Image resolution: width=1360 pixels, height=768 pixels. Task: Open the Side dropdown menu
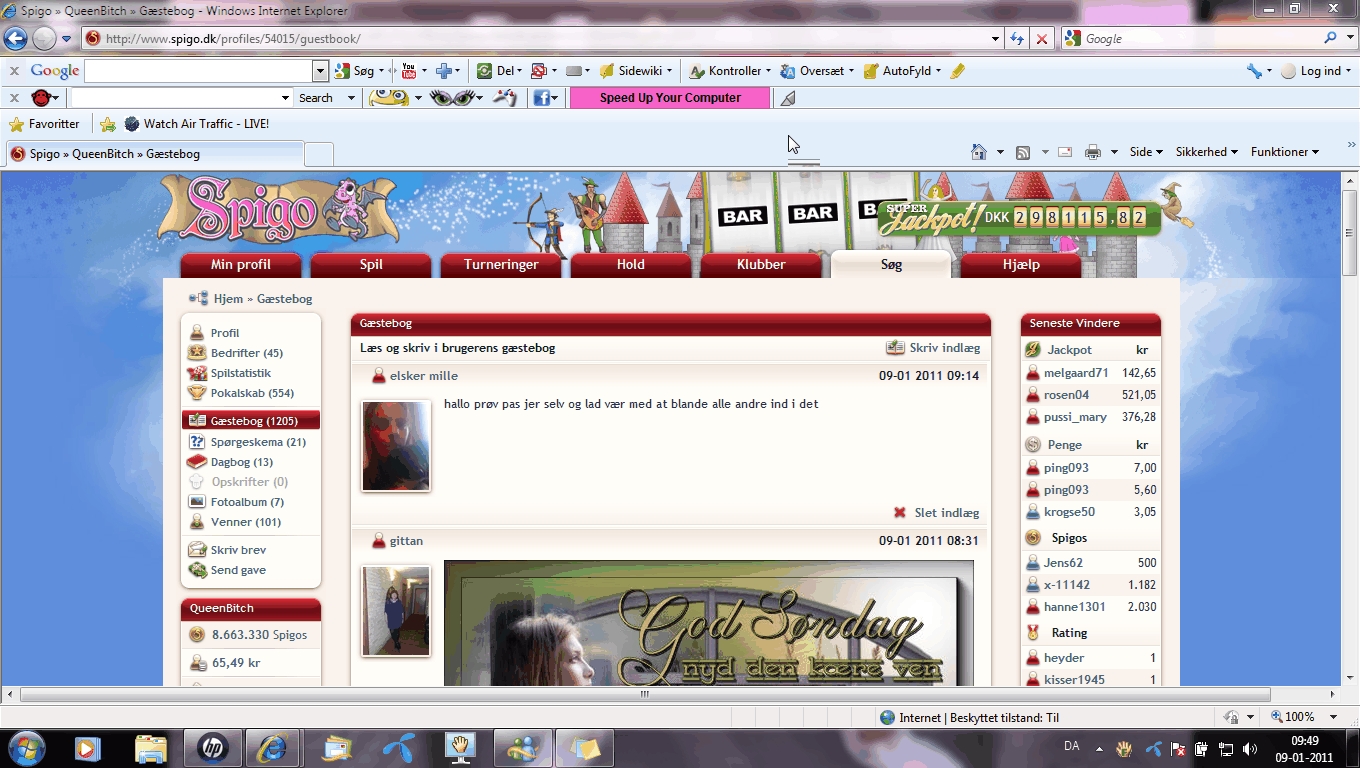1146,152
